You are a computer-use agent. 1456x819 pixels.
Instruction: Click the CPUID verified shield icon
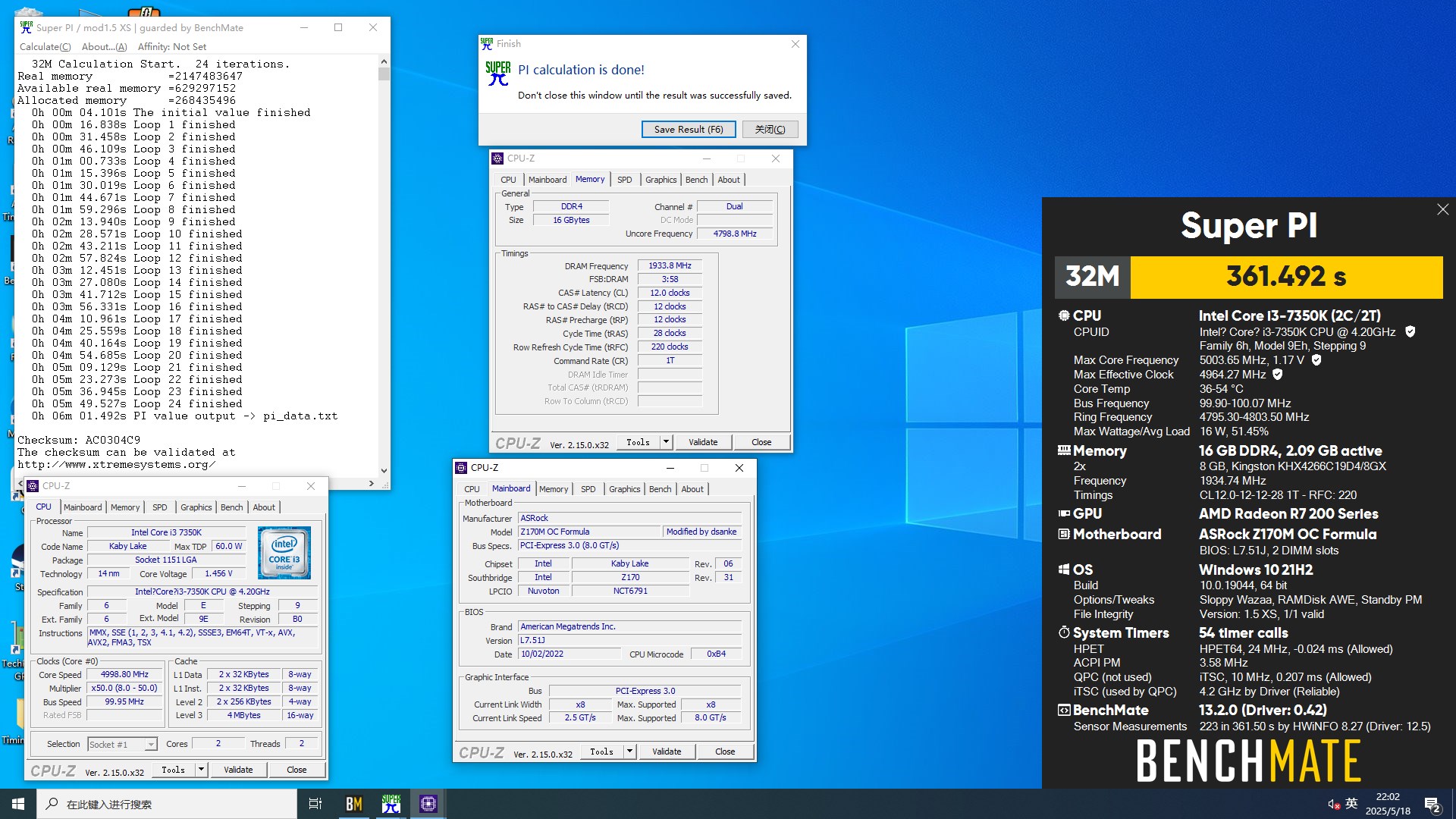pyautogui.click(x=1410, y=331)
